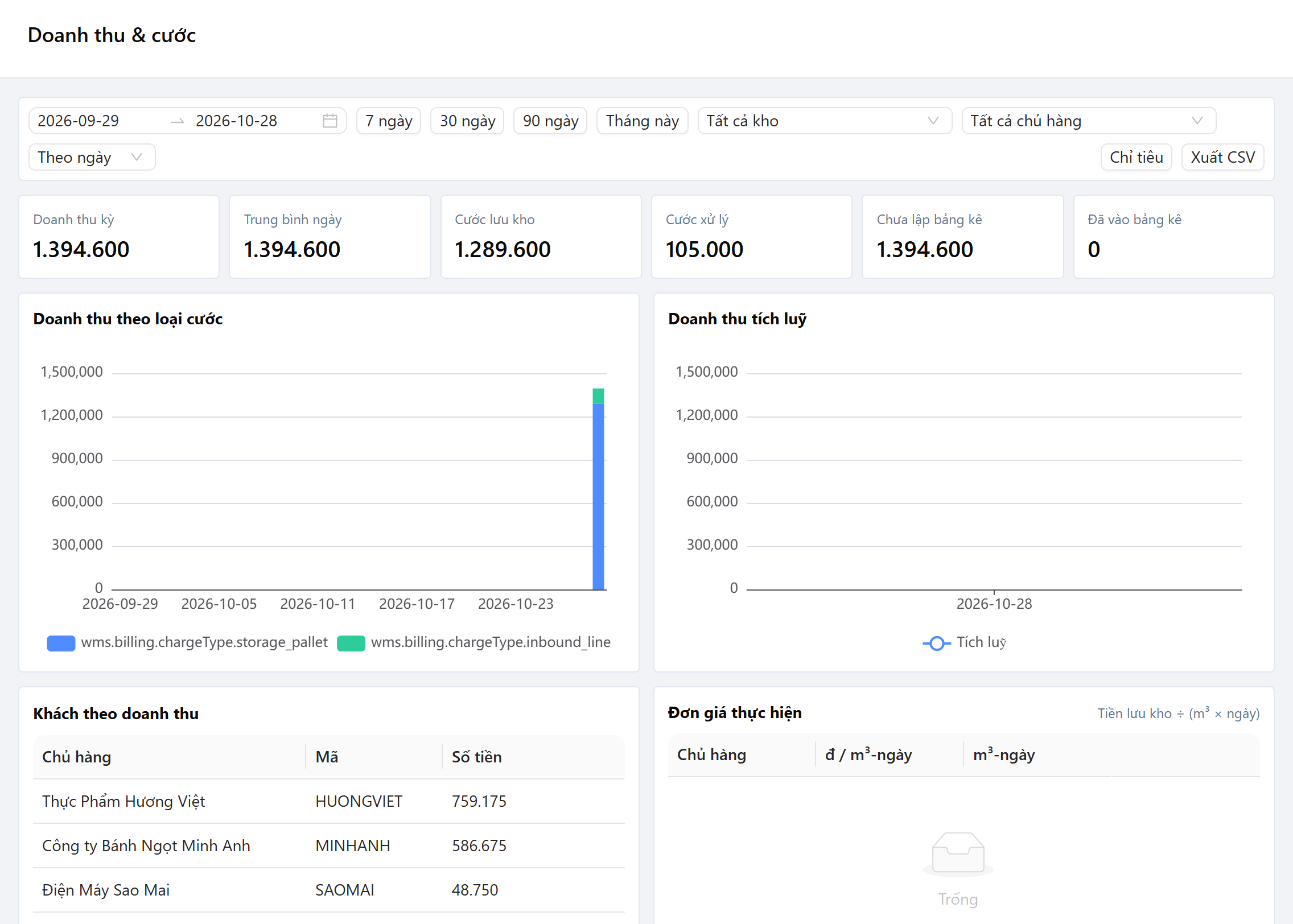Click the Doanh thu kỳ card
Screen dimensions: 1293x924
pos(119,237)
